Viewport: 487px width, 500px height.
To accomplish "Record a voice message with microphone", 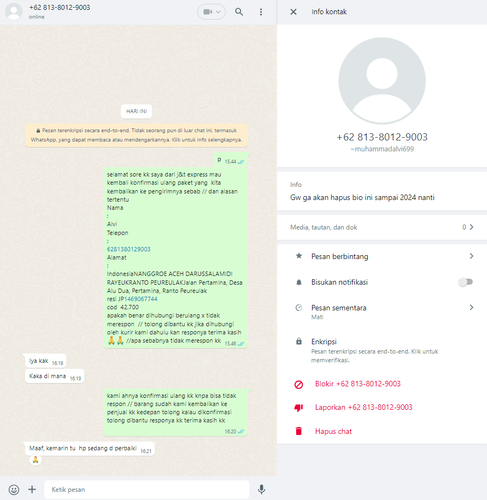I will pyautogui.click(x=262, y=489).
